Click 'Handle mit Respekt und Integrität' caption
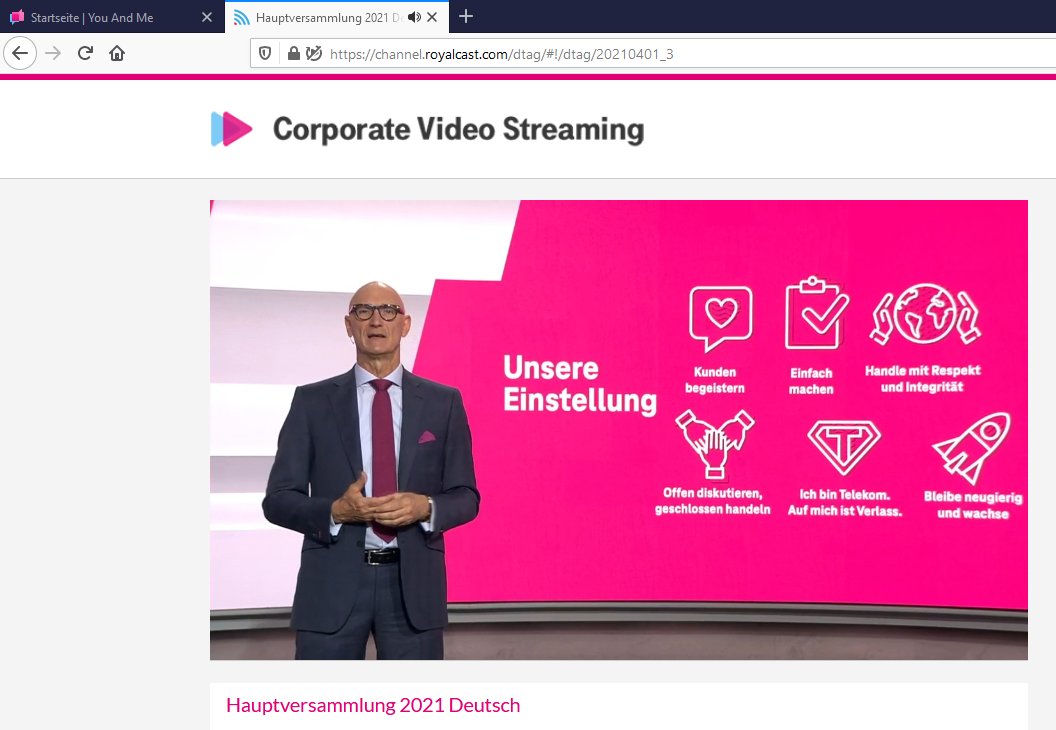The height and width of the screenshot is (730, 1056). (x=923, y=378)
